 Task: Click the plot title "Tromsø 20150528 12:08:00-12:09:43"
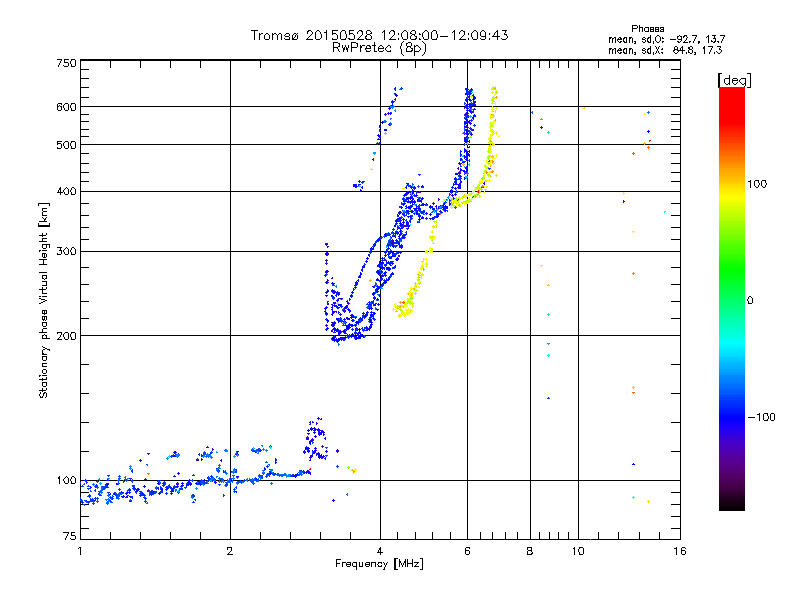379,35
